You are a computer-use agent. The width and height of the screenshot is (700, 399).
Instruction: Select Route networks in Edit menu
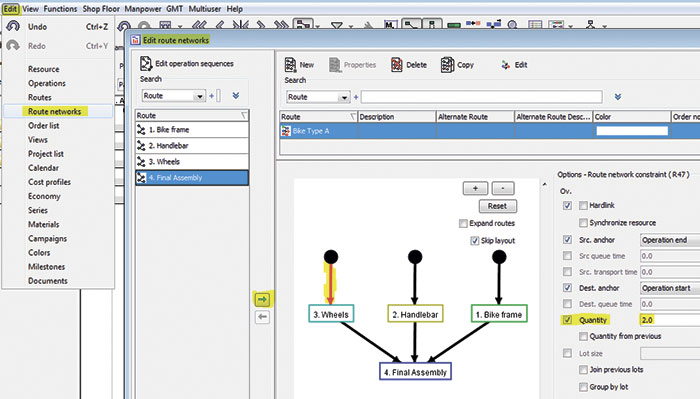(54, 111)
